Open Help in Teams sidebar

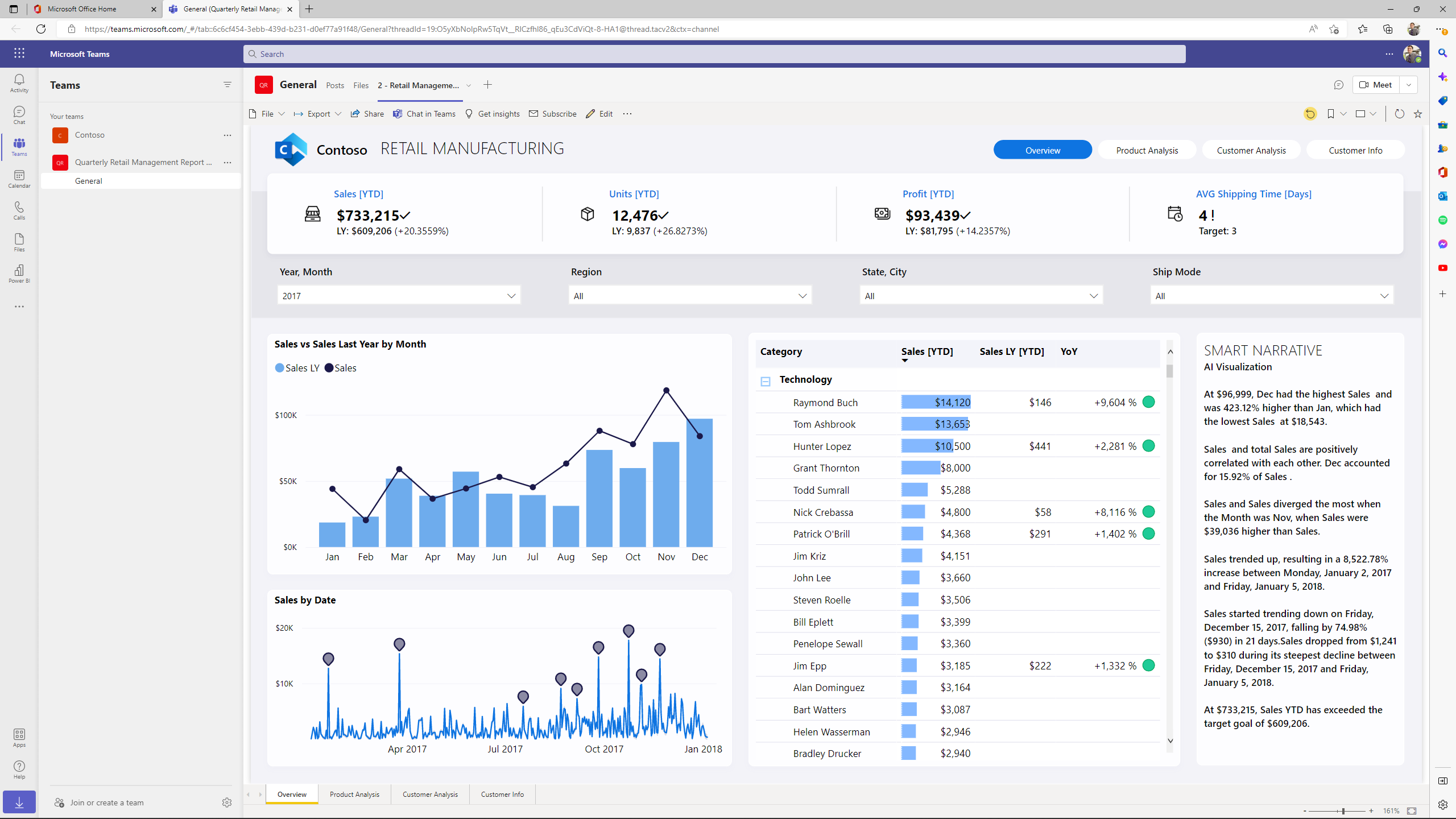point(19,770)
